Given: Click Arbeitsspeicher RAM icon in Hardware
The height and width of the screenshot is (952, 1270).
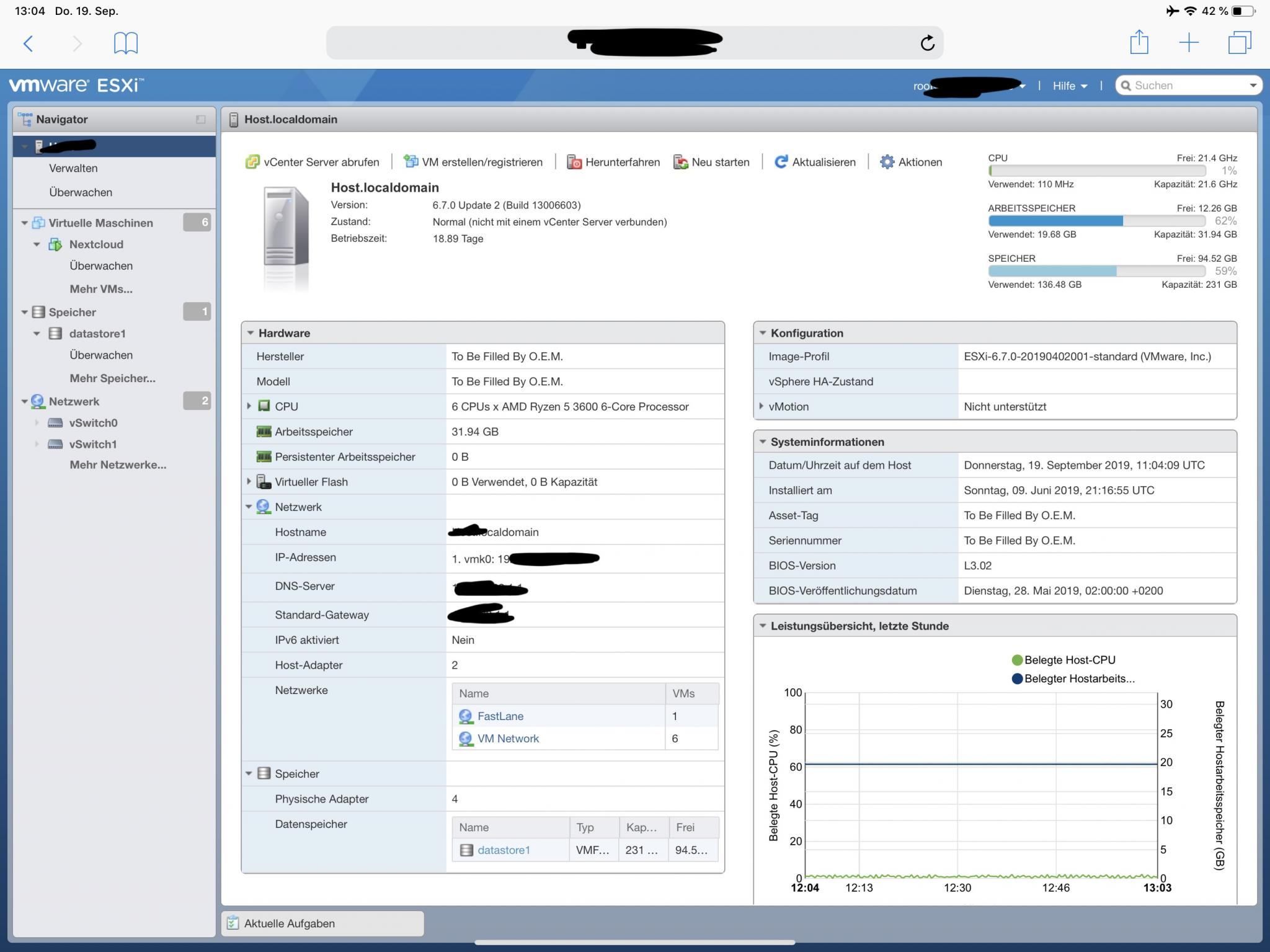Looking at the screenshot, I should (x=264, y=432).
